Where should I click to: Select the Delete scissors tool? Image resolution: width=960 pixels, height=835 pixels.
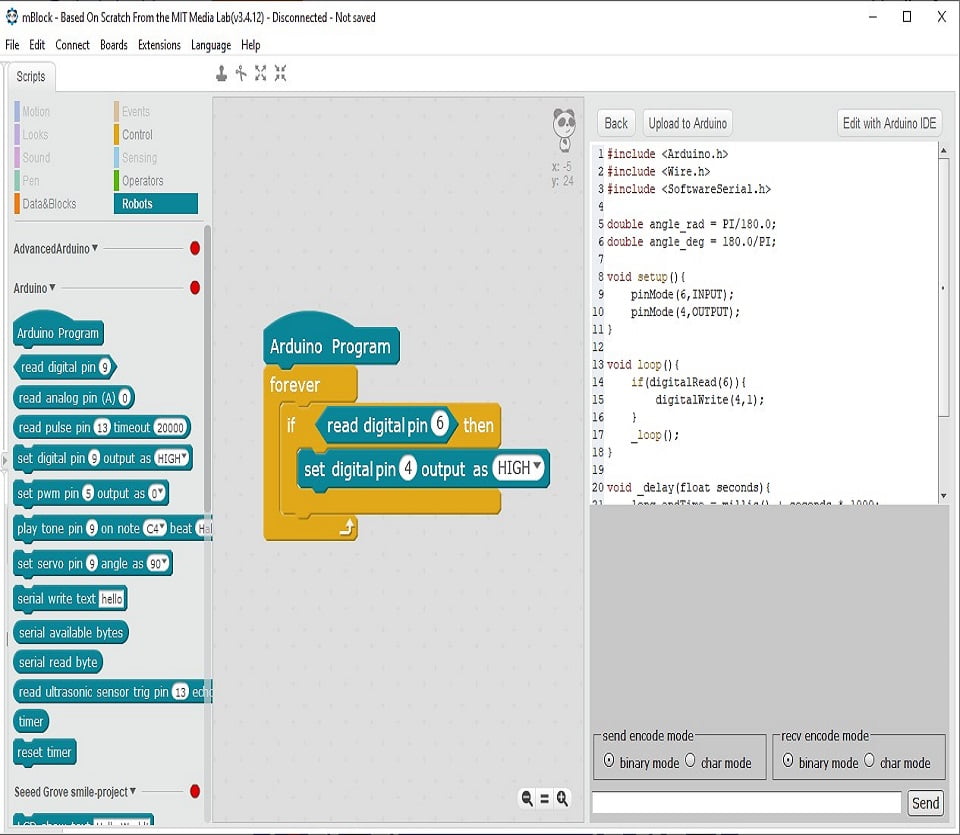click(x=241, y=73)
